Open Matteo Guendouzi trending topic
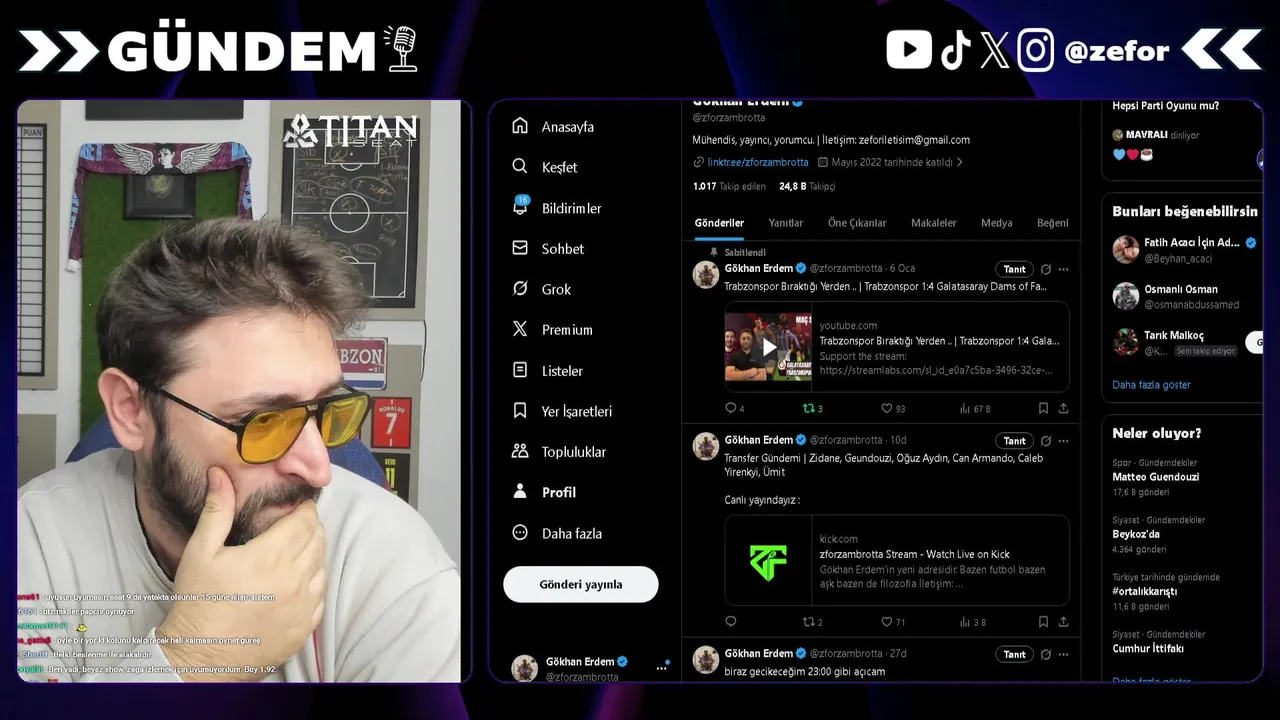 (x=1155, y=477)
